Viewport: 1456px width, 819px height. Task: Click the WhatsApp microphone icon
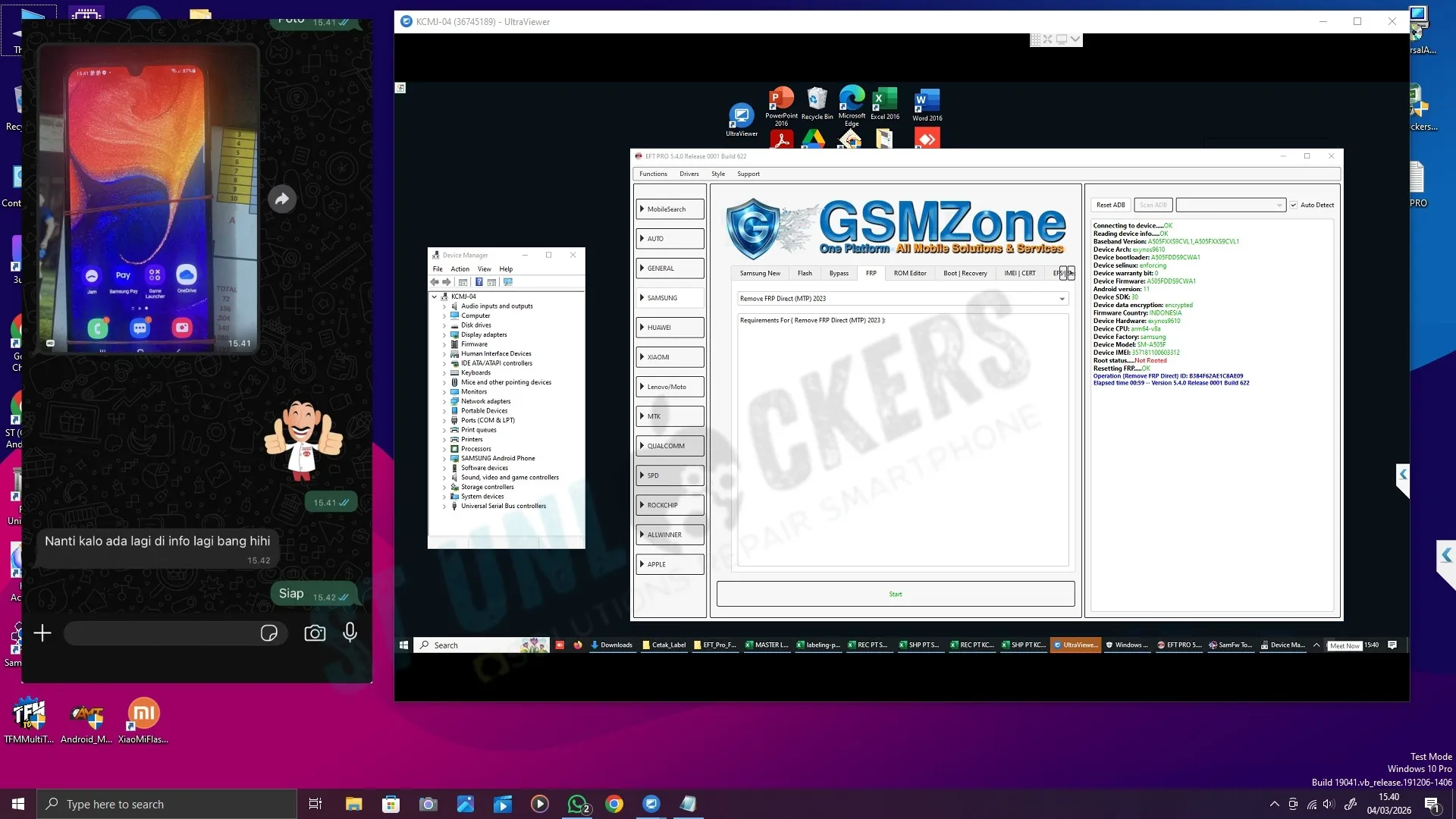(x=350, y=632)
